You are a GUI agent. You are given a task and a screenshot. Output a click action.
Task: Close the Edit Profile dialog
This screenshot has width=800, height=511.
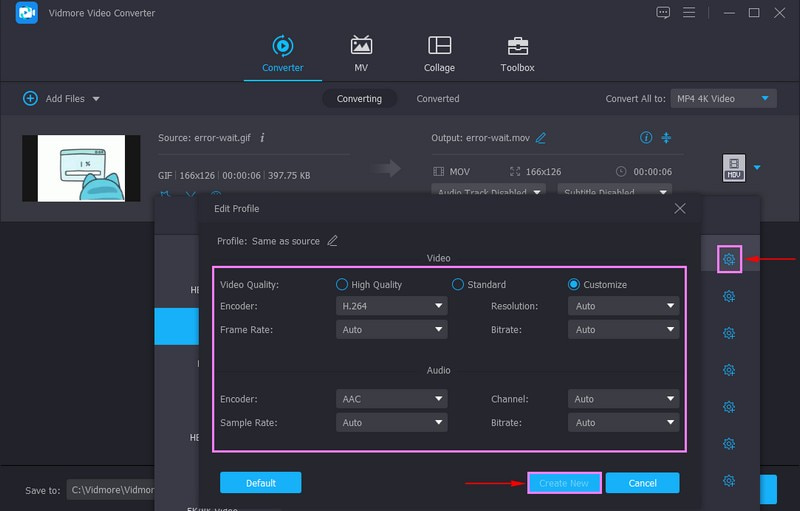coord(680,208)
